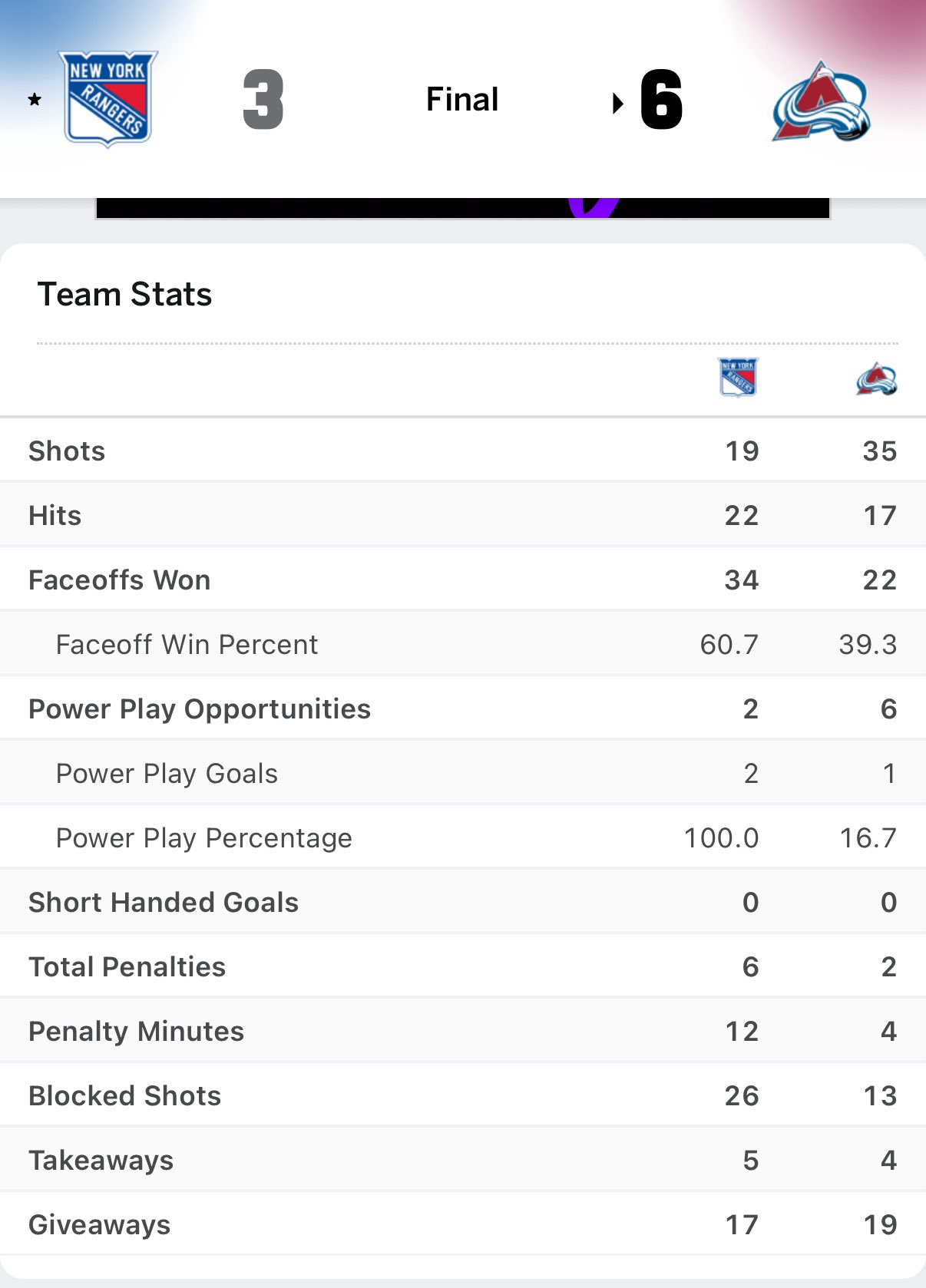Tap the Final game status label

462,99
